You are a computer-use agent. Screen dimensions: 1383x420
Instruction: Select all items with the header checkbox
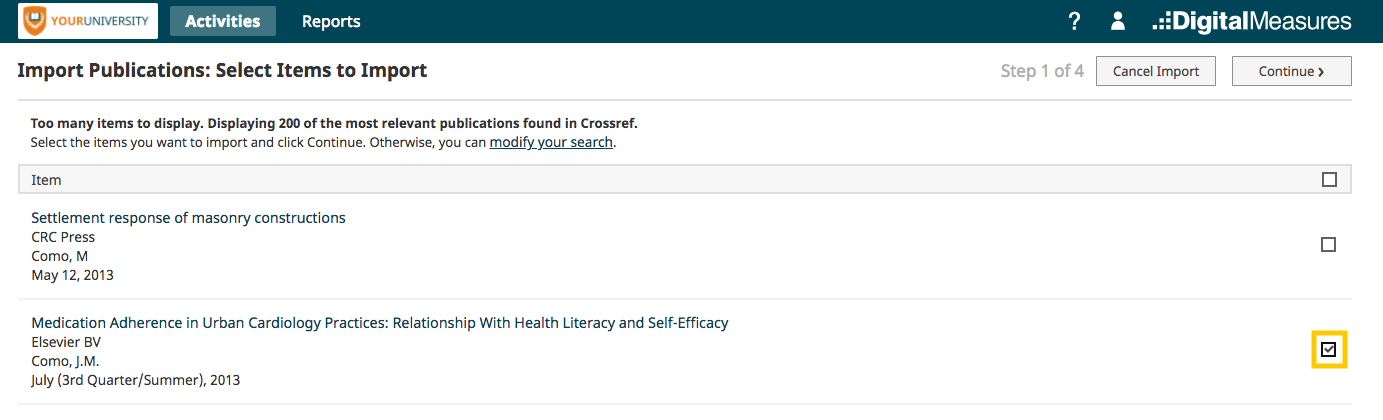1329,180
